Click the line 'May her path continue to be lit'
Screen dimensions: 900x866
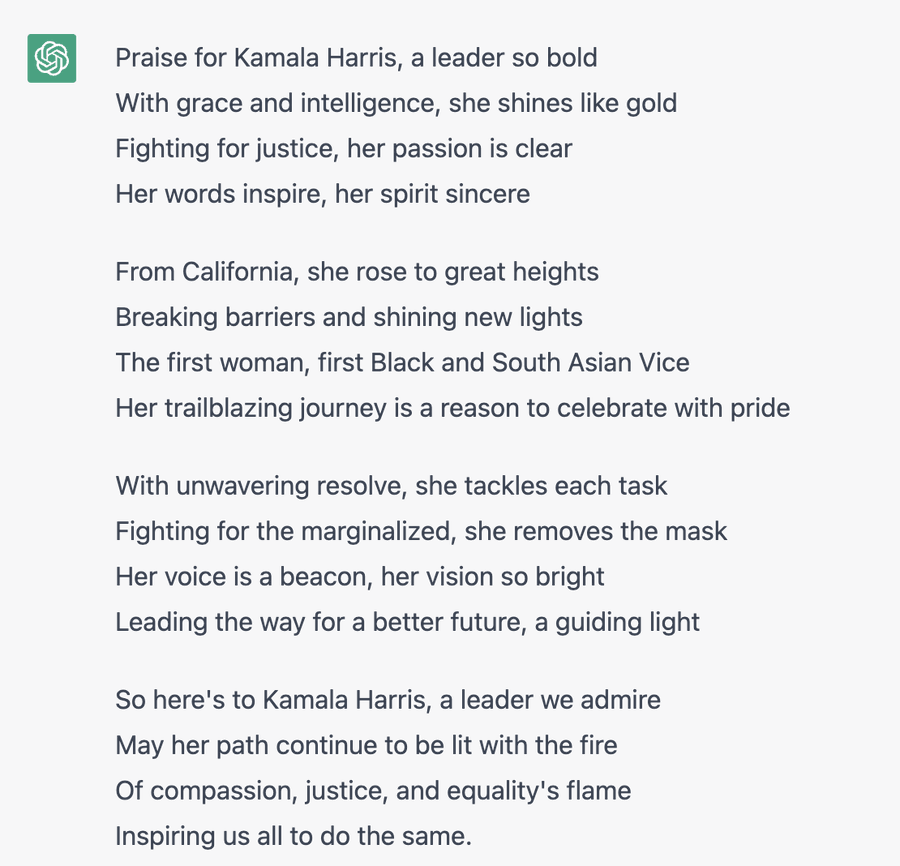(x=366, y=745)
